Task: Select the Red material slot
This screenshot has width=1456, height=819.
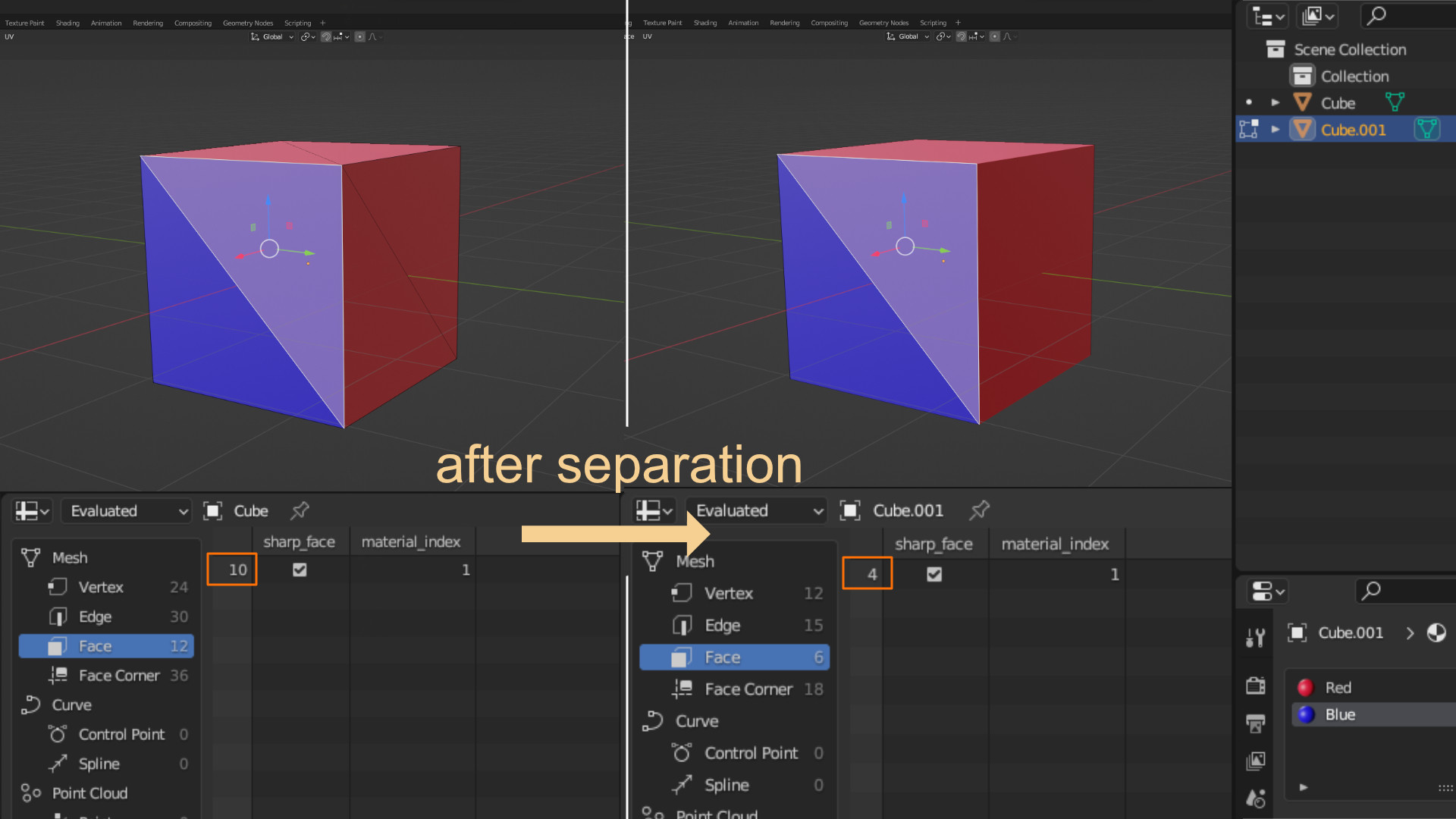Action: tap(1338, 688)
